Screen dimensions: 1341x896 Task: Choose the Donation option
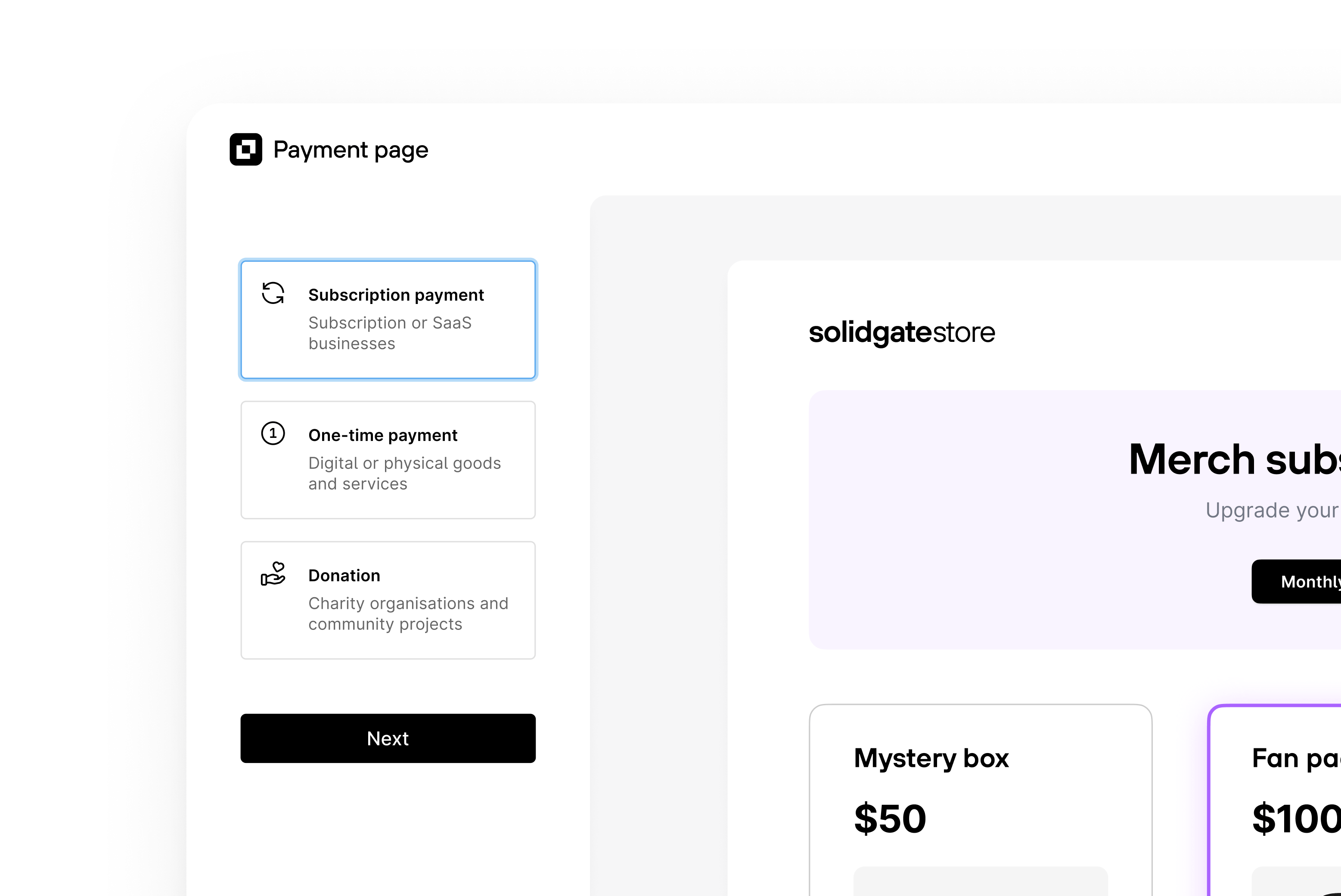[388, 598]
